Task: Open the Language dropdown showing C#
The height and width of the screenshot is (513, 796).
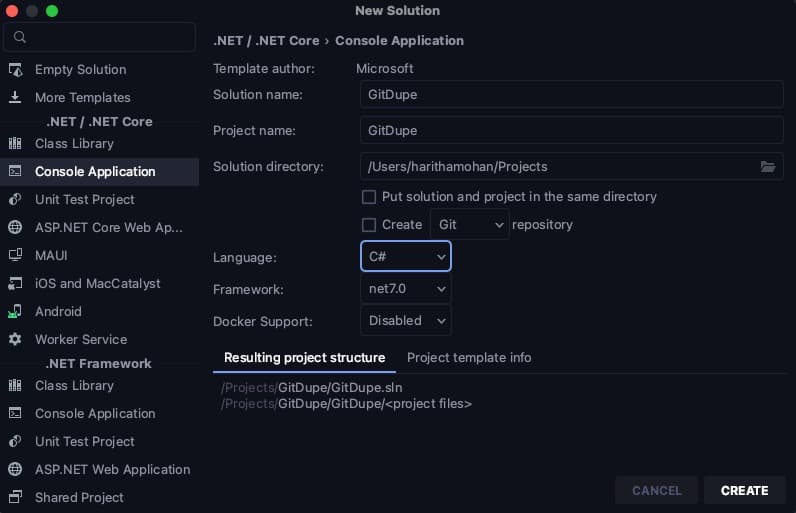Action: tap(406, 257)
